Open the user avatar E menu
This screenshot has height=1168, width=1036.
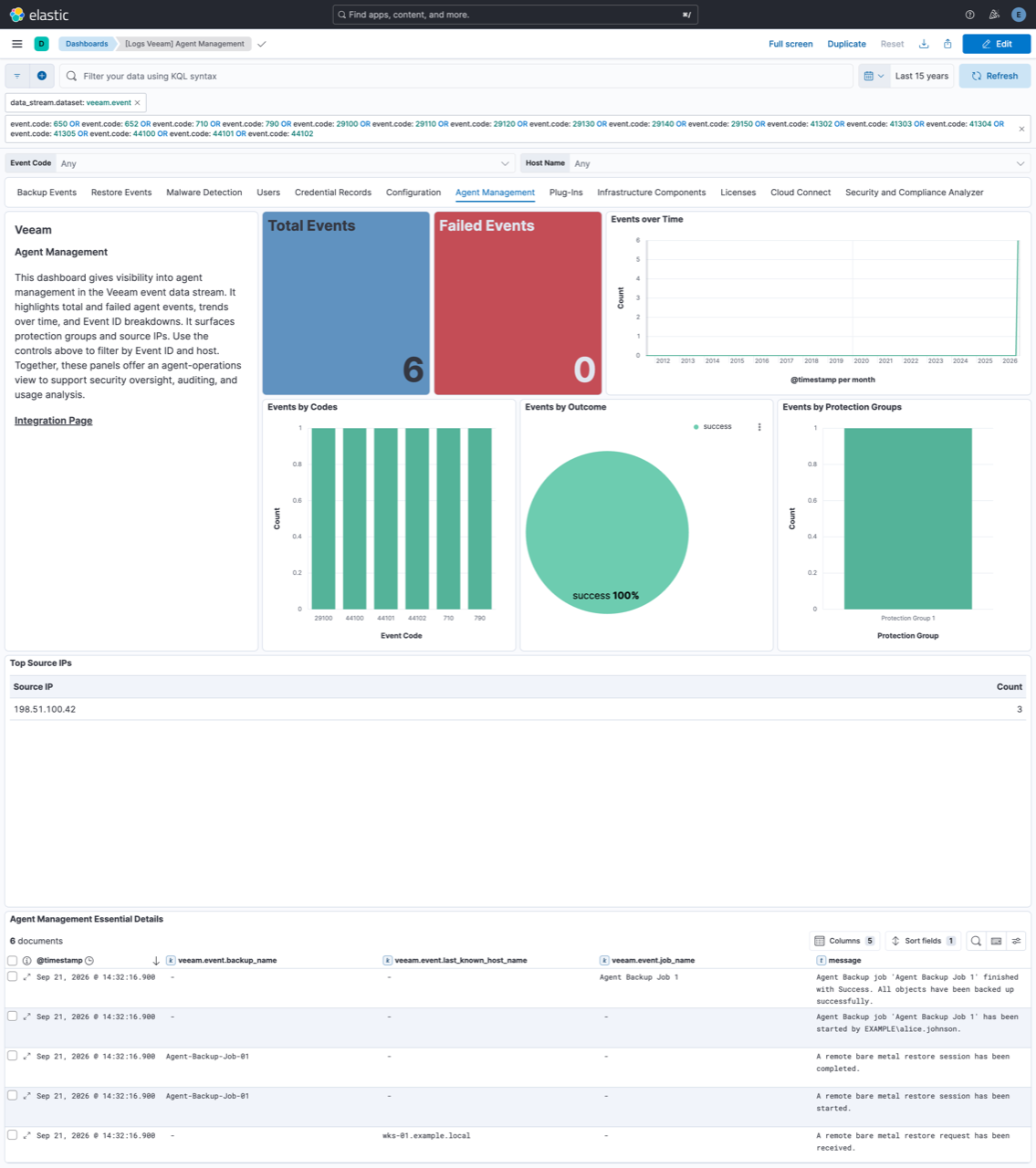pyautogui.click(x=1019, y=15)
